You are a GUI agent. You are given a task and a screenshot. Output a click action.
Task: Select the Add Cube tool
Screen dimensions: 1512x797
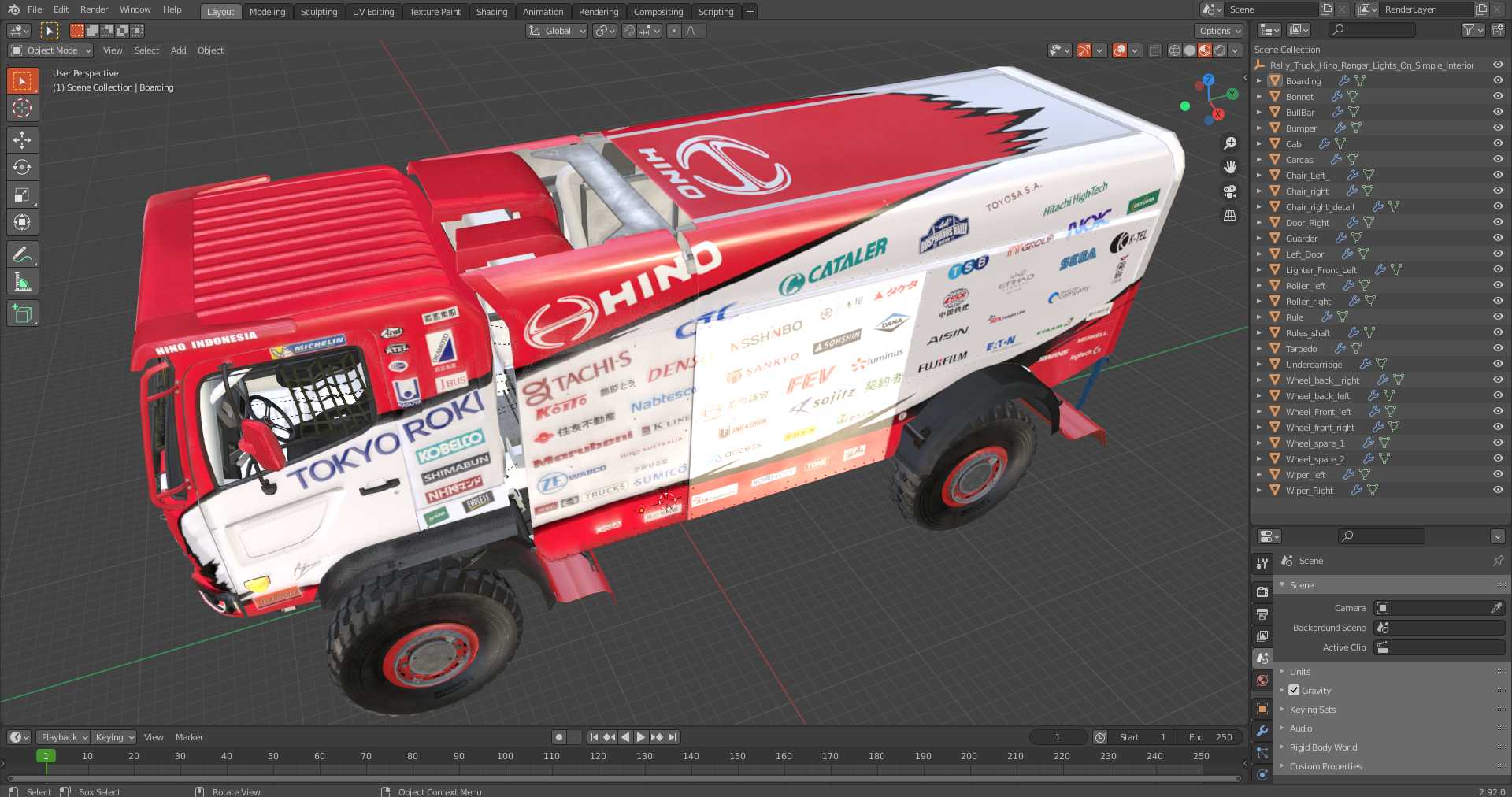pyautogui.click(x=22, y=313)
